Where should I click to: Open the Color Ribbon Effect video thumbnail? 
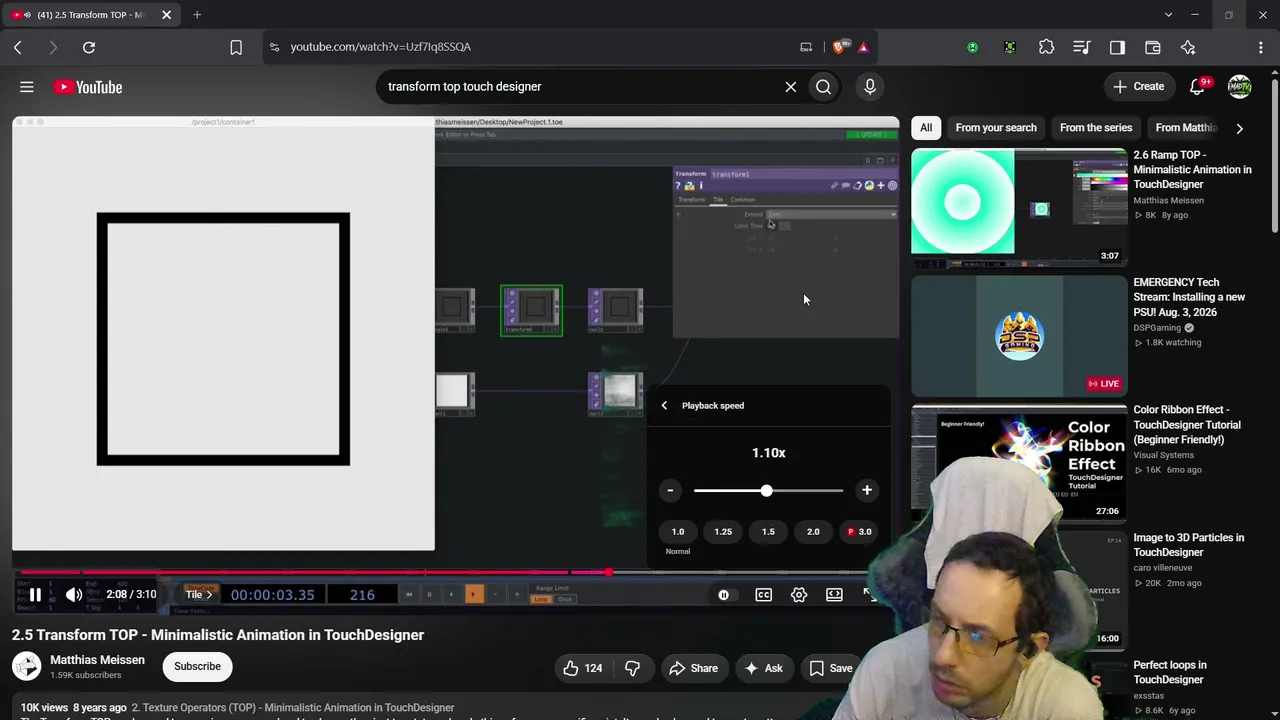tap(1019, 463)
